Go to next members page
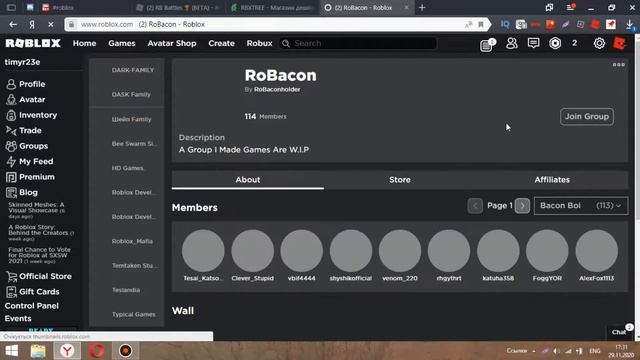This screenshot has height=360, width=640. [x=522, y=206]
